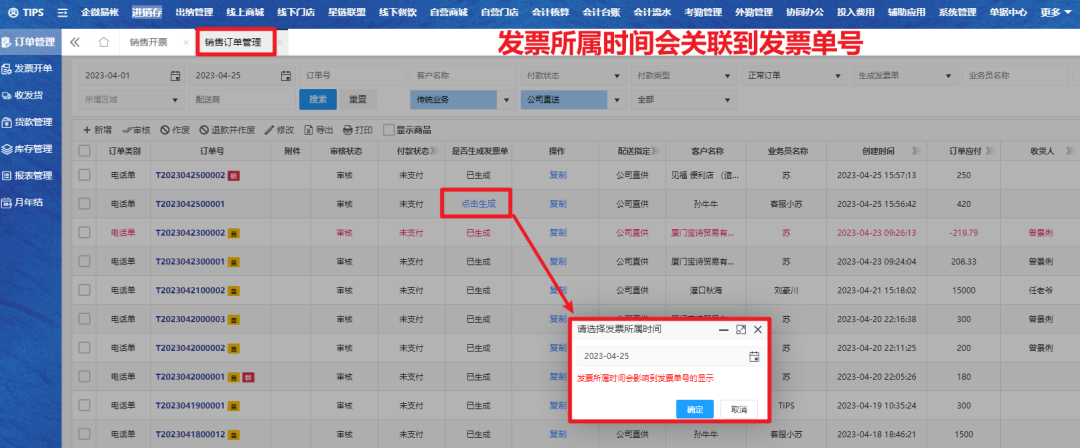Viewport: 1080px width, 448px height.
Task: Click the 打印 print toolbar button
Action: click(358, 130)
